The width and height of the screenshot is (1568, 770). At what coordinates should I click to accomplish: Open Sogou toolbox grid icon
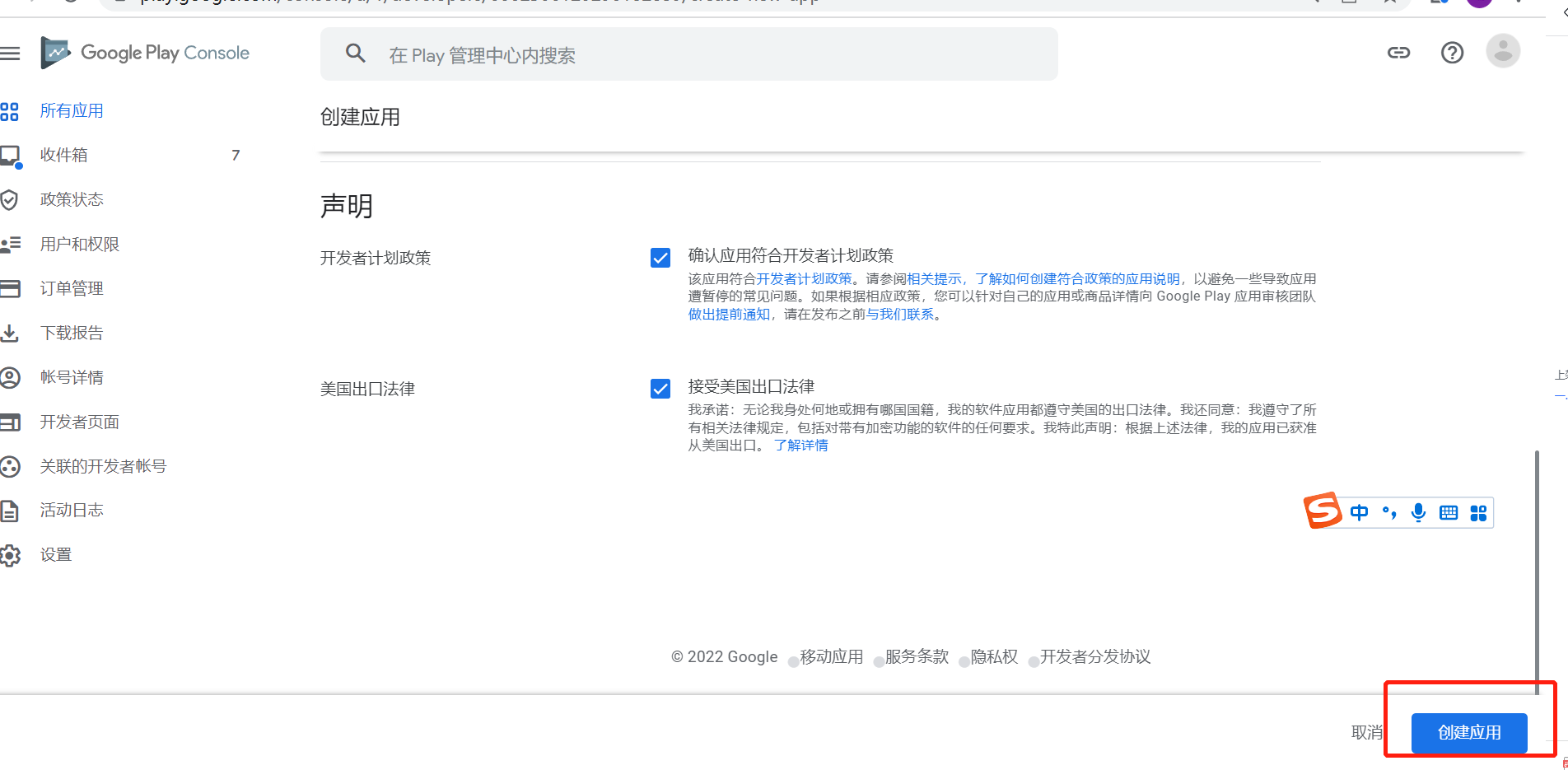[x=1478, y=513]
